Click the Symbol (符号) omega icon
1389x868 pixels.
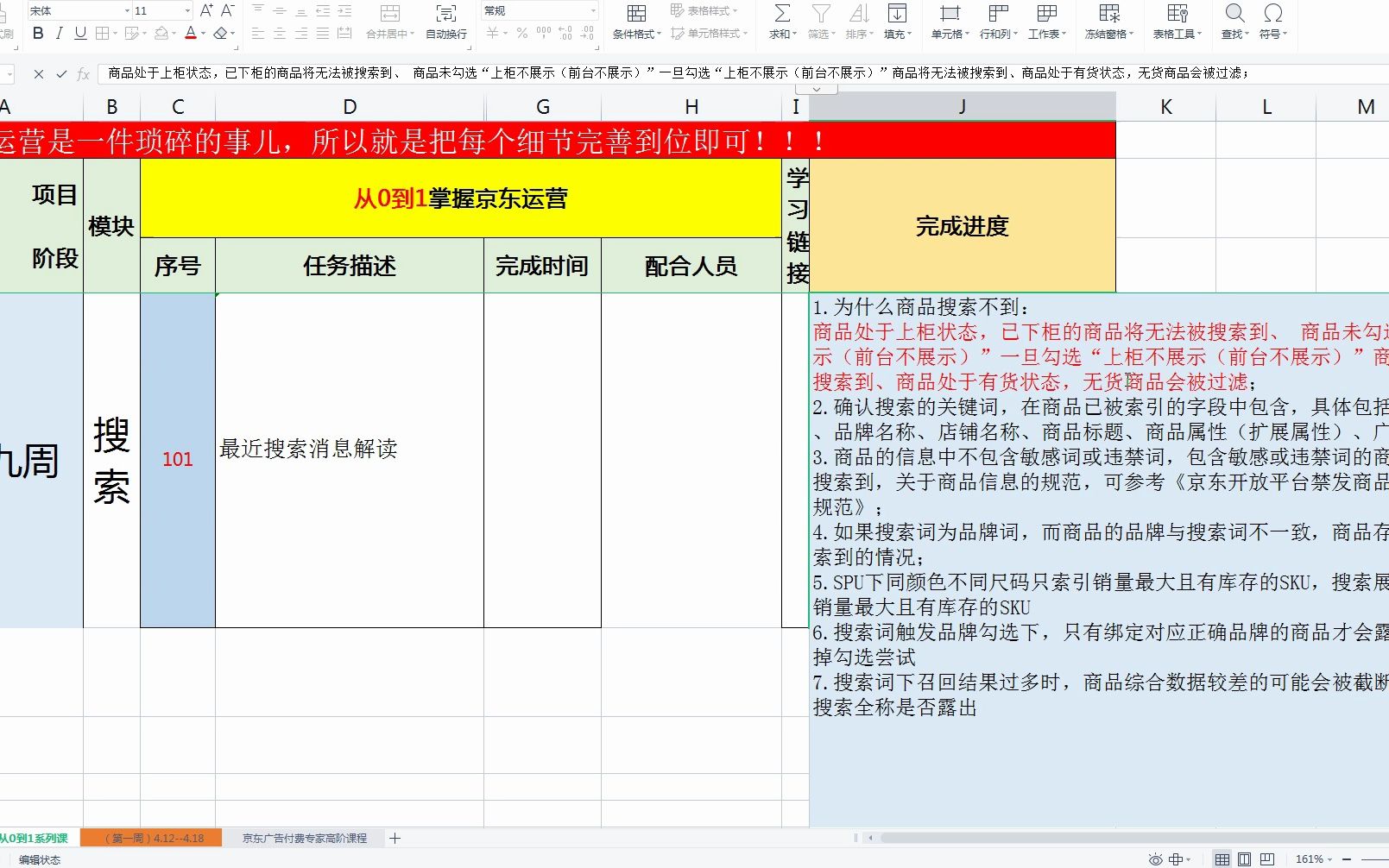pyautogui.click(x=1273, y=13)
